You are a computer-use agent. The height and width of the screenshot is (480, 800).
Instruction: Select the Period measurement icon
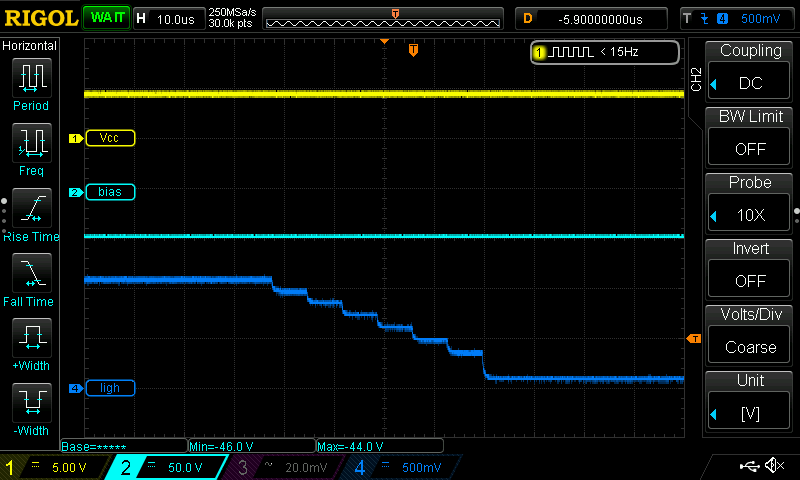(32, 78)
